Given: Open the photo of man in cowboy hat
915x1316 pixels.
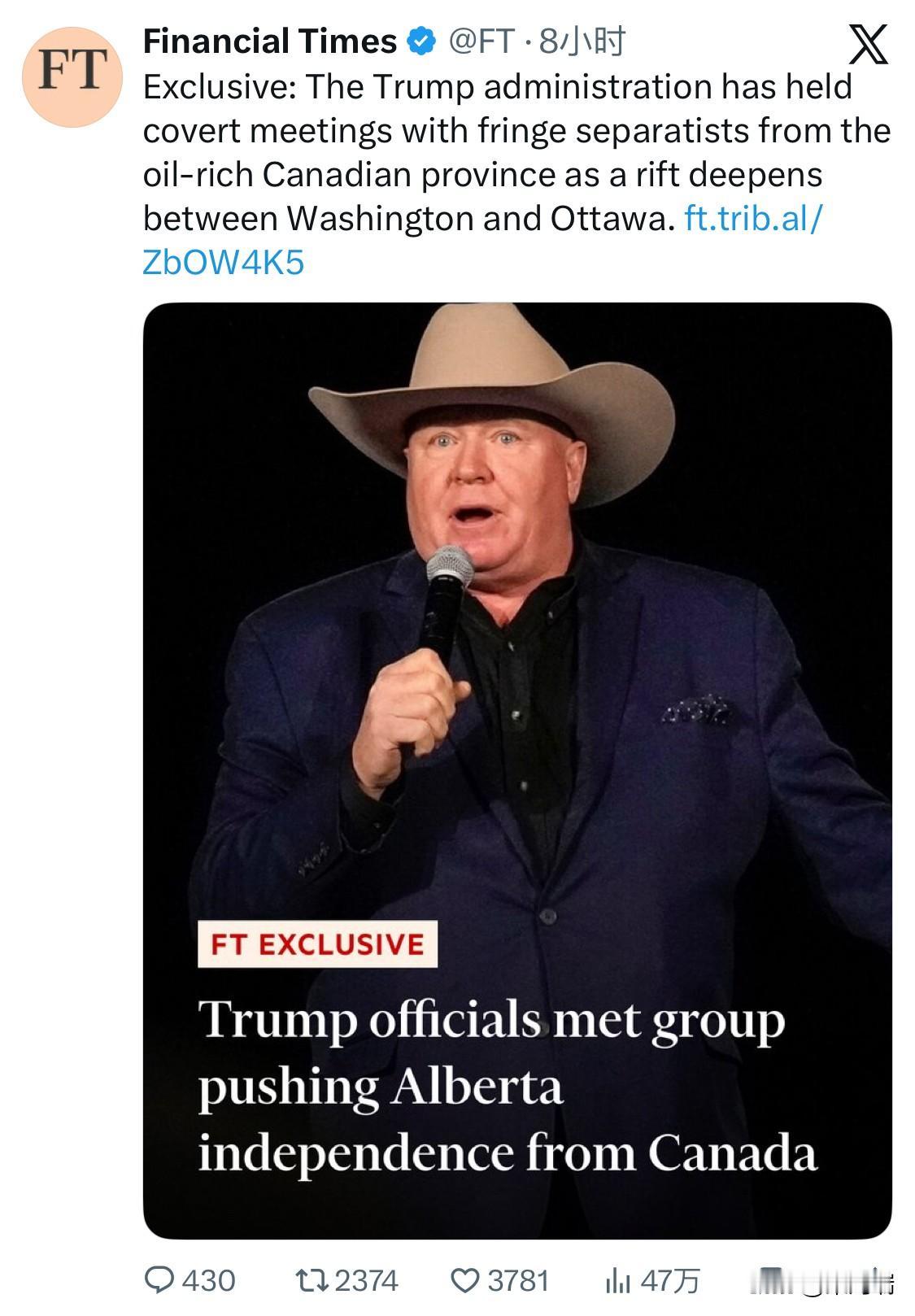Looking at the screenshot, I should point(517,618).
